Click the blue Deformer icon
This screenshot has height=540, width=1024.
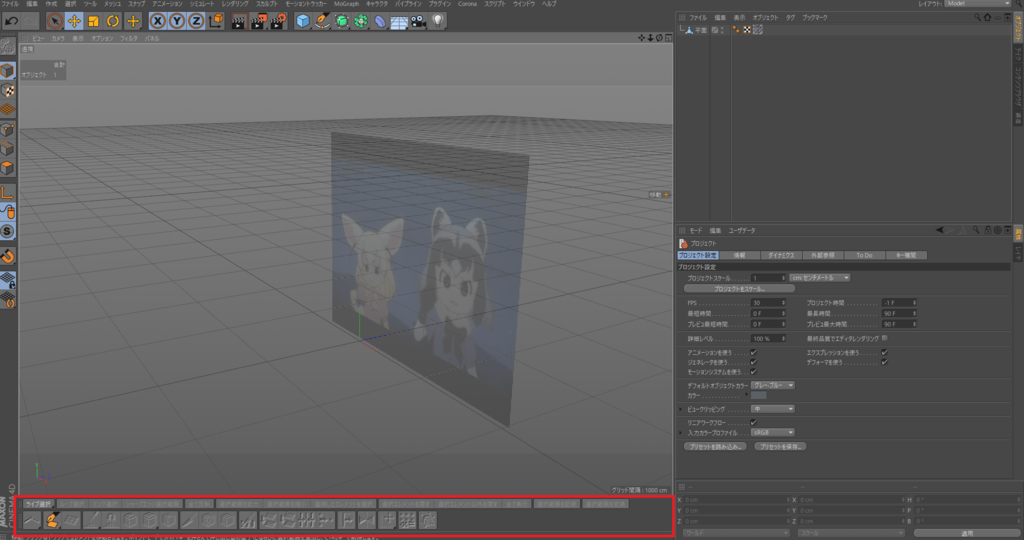(x=380, y=21)
